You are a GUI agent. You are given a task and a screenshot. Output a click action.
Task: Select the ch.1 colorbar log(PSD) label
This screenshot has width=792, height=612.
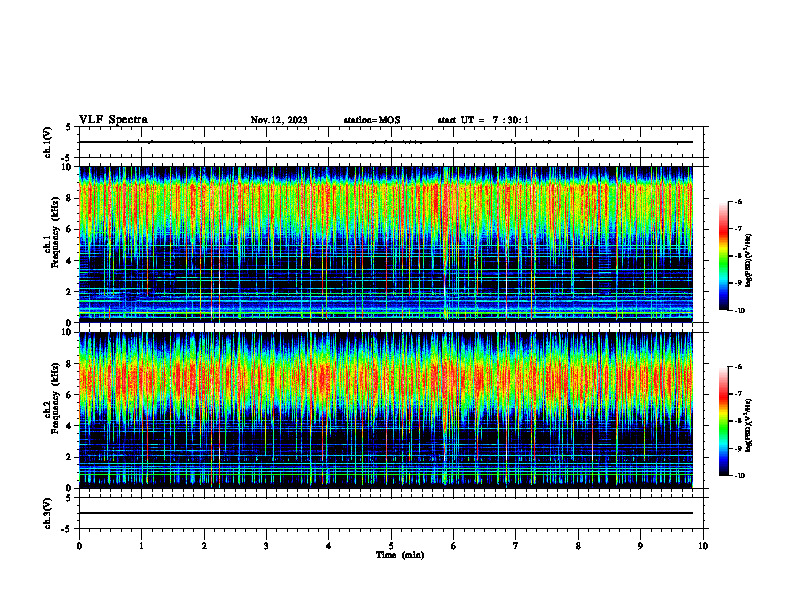click(x=749, y=260)
